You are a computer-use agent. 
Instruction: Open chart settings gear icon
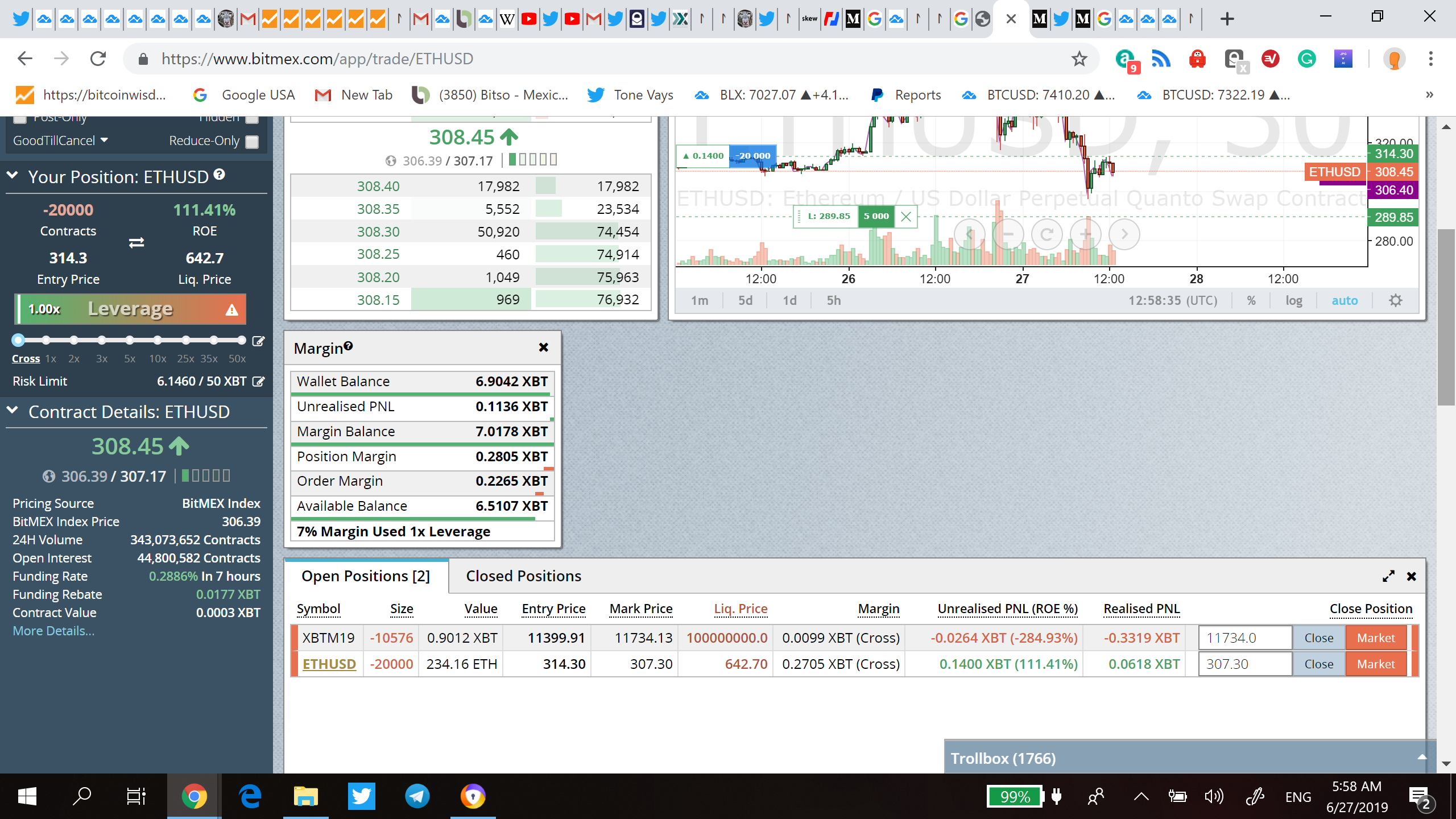tap(1396, 300)
